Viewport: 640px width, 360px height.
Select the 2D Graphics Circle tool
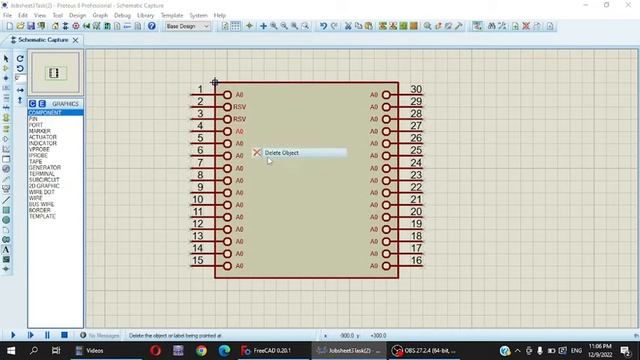tap(6, 220)
